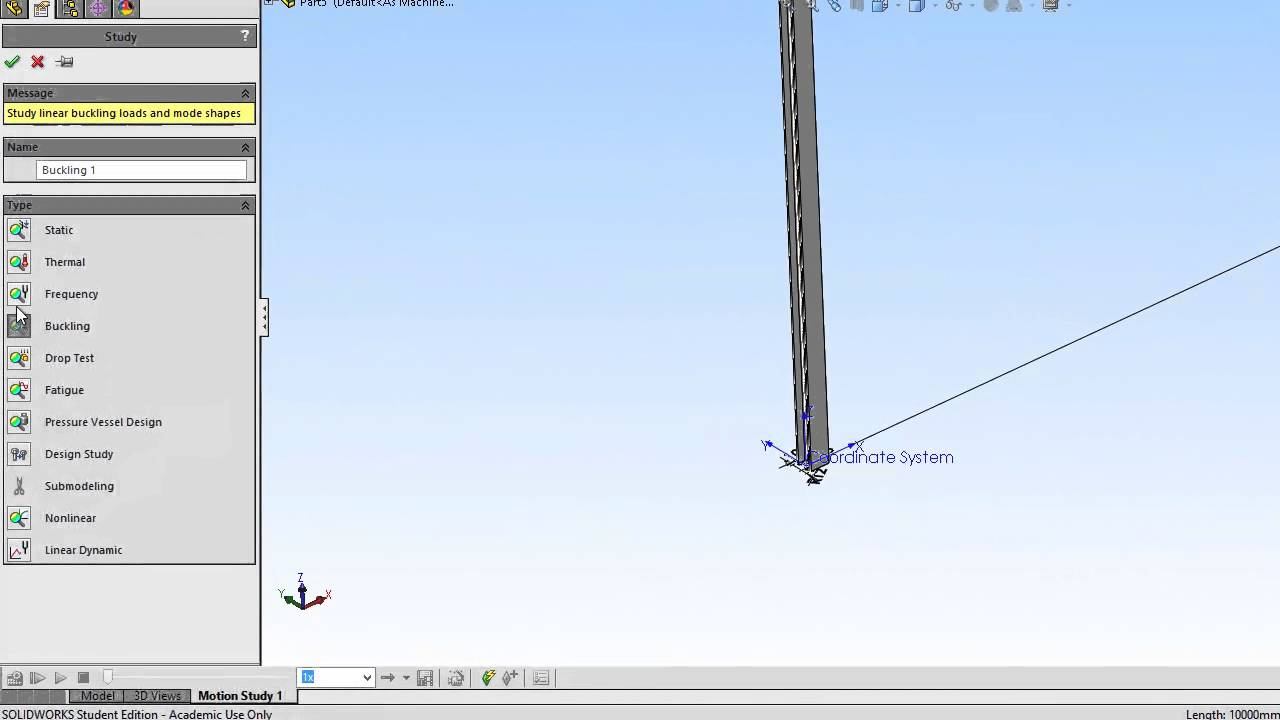Viewport: 1280px width, 720px height.
Task: Pick the Frequency study type icon
Action: tap(19, 294)
